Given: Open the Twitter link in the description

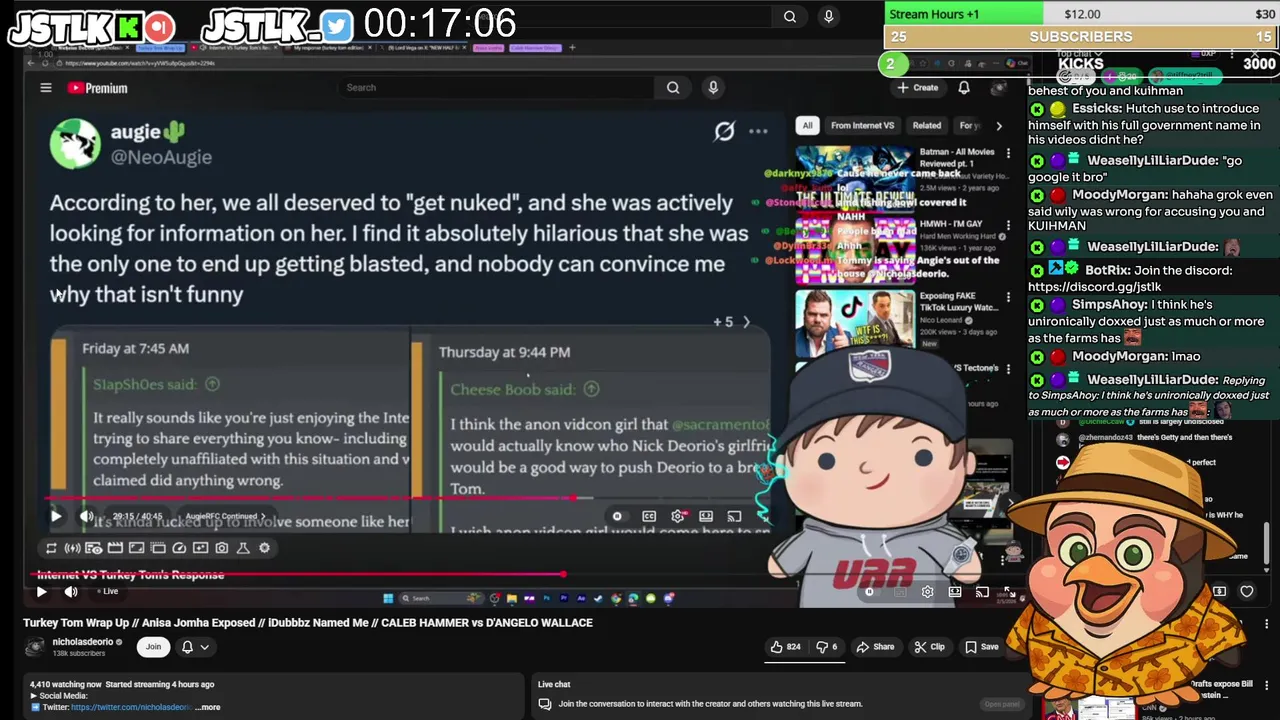Looking at the screenshot, I should pyautogui.click(x=131, y=707).
